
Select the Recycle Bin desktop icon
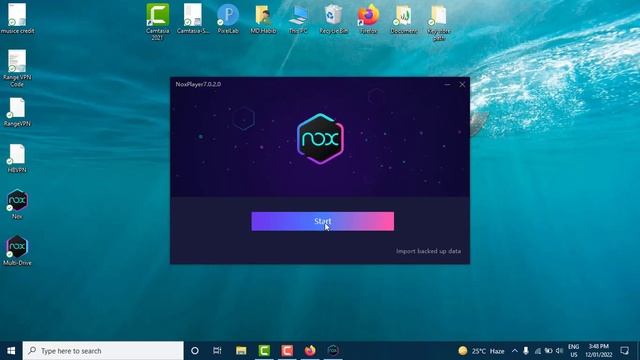333,19
